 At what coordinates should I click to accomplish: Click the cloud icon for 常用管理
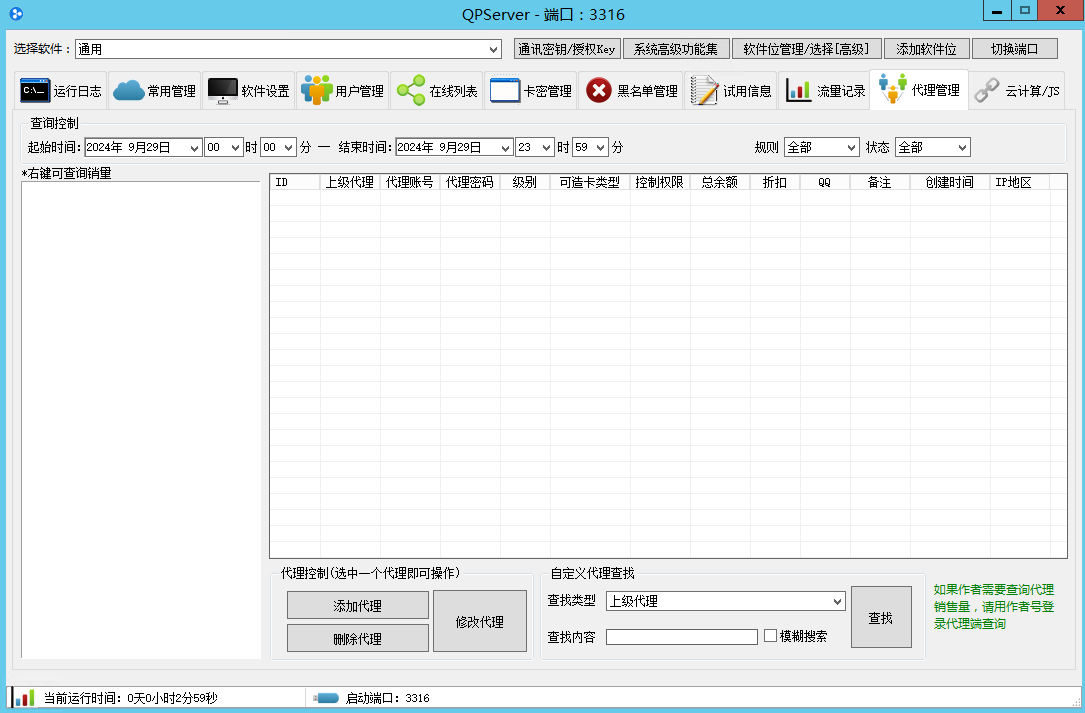coord(128,91)
